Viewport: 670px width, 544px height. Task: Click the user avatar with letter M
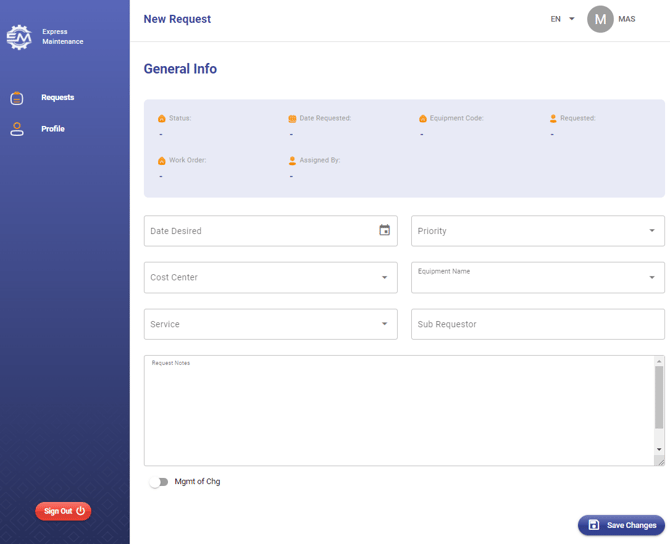tap(600, 19)
